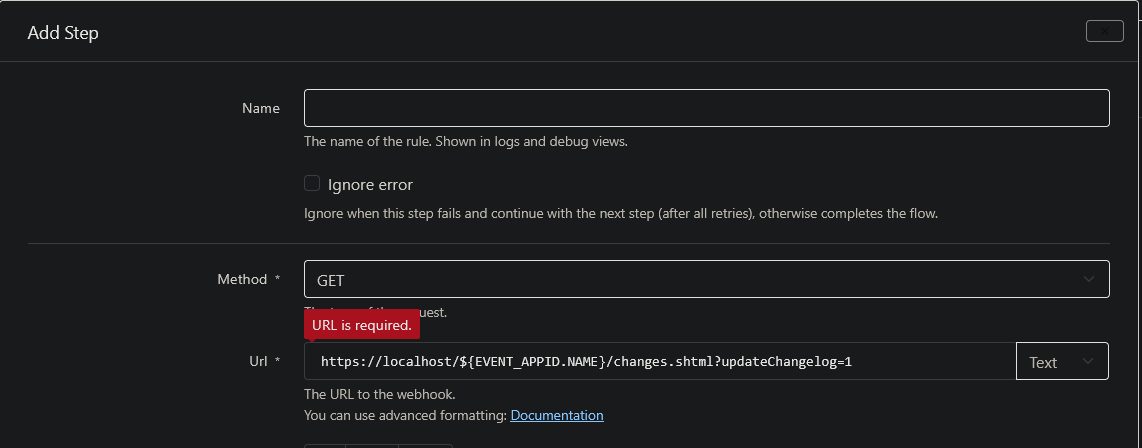Click 'The URL to the webhook' hint
Image resolution: width=1142 pixels, height=448 pixels.
tap(379, 395)
